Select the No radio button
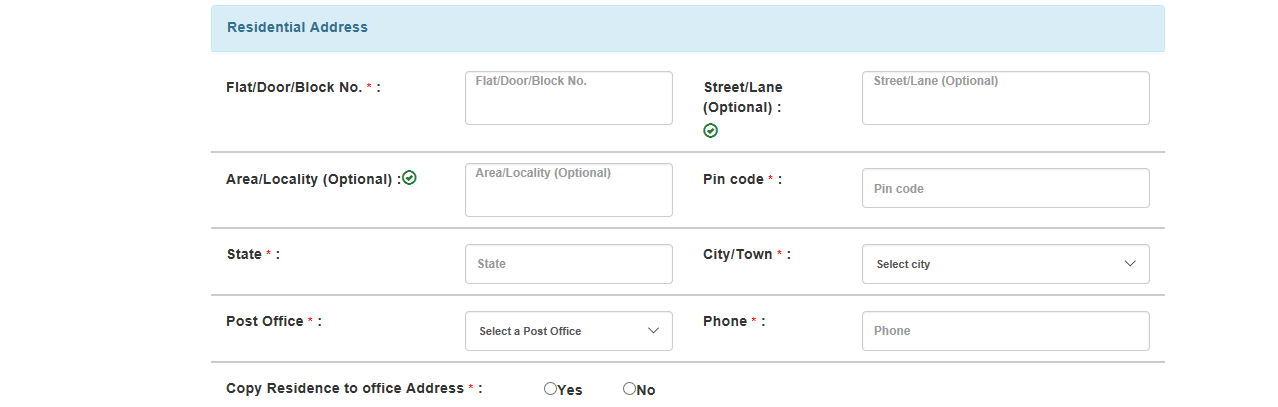 (629, 388)
